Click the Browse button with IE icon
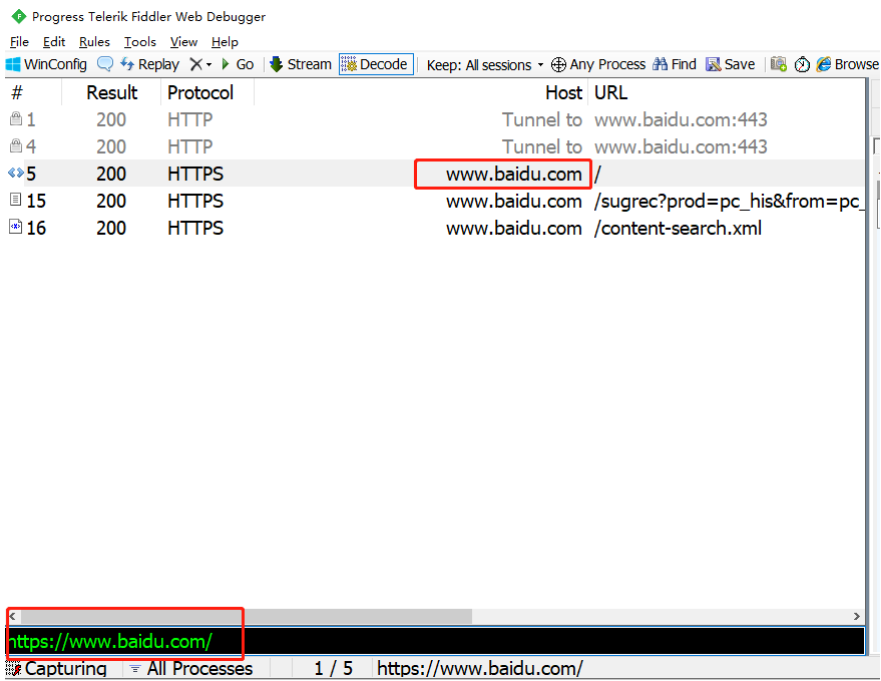This screenshot has height=681, width=881. (848, 65)
